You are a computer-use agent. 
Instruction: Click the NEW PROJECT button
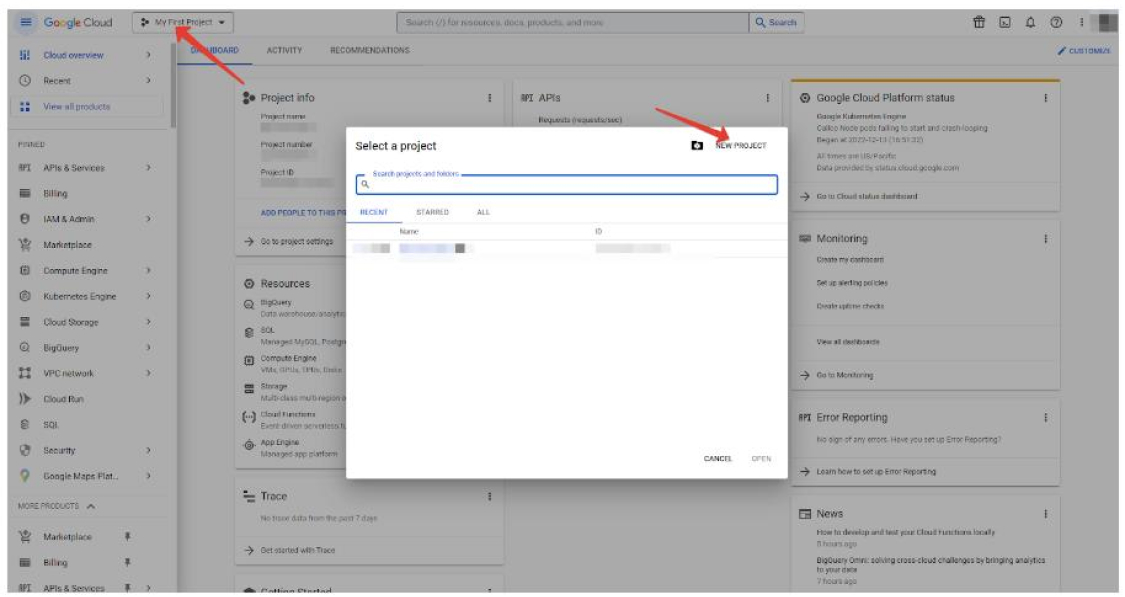click(741, 146)
